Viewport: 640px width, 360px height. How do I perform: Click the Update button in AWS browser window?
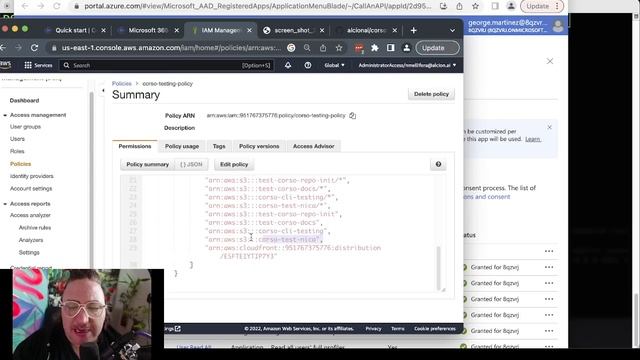(x=437, y=48)
